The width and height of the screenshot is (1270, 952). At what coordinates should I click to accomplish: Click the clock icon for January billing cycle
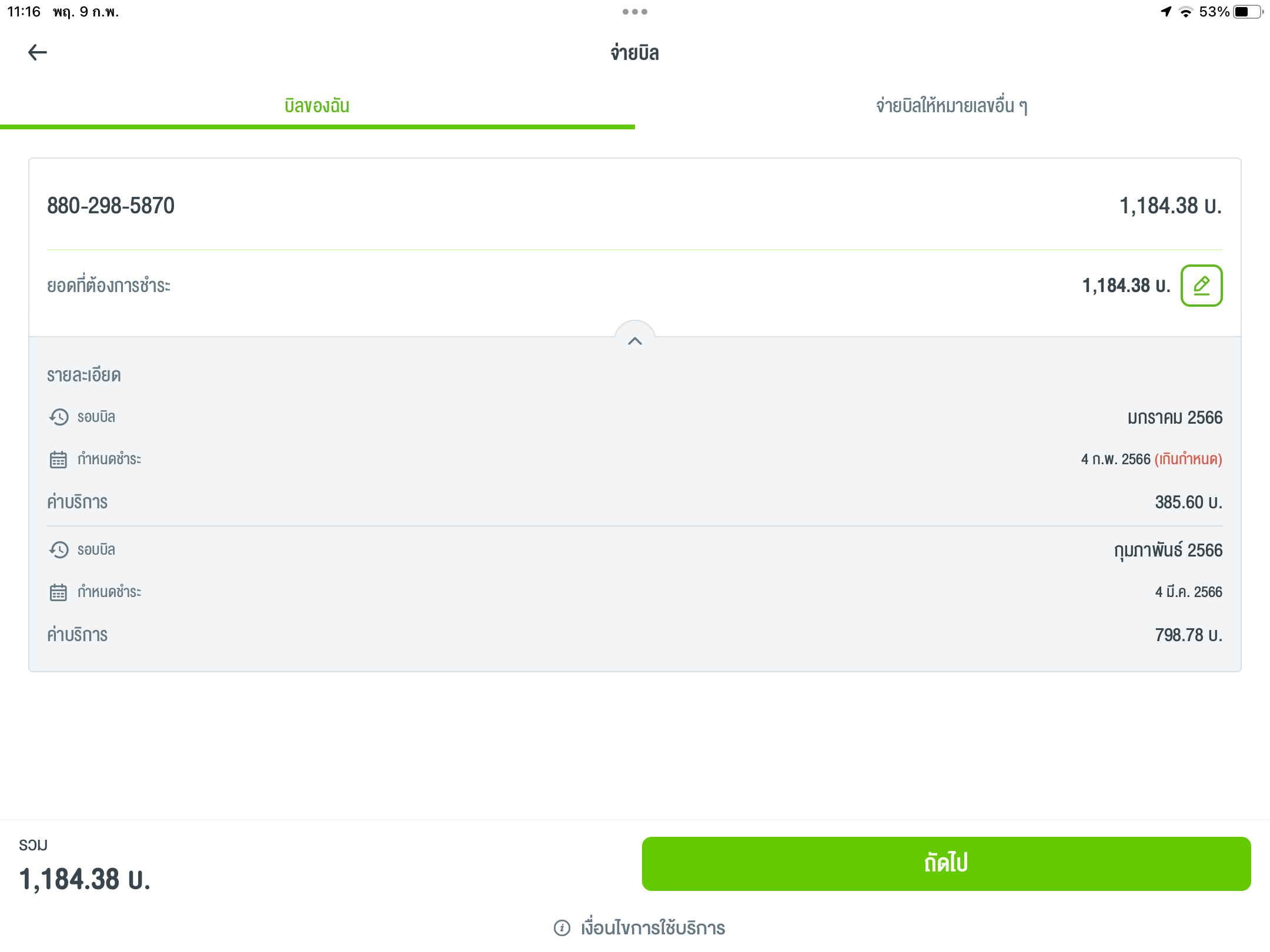pyautogui.click(x=59, y=417)
